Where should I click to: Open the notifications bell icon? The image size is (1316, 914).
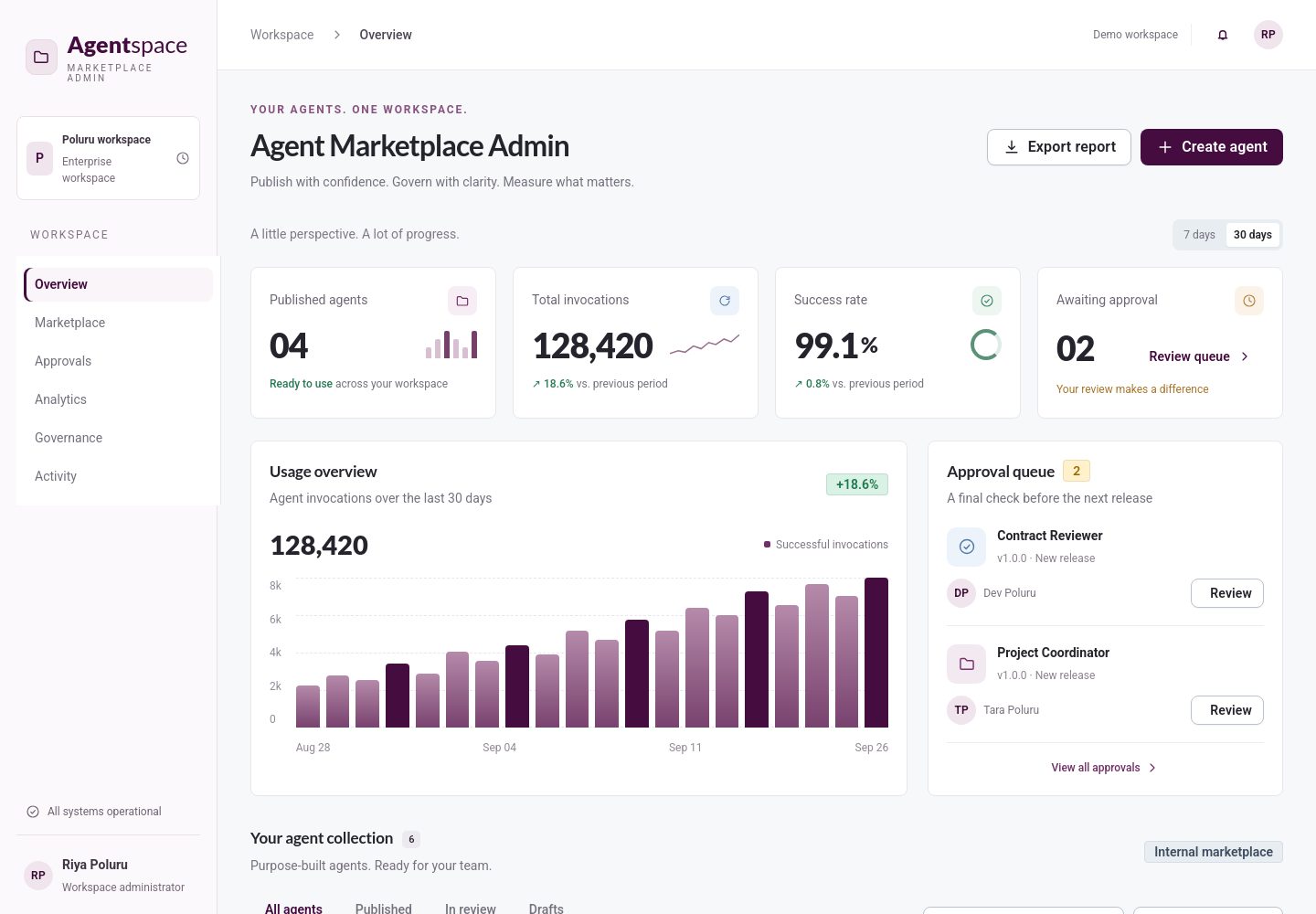click(1223, 35)
